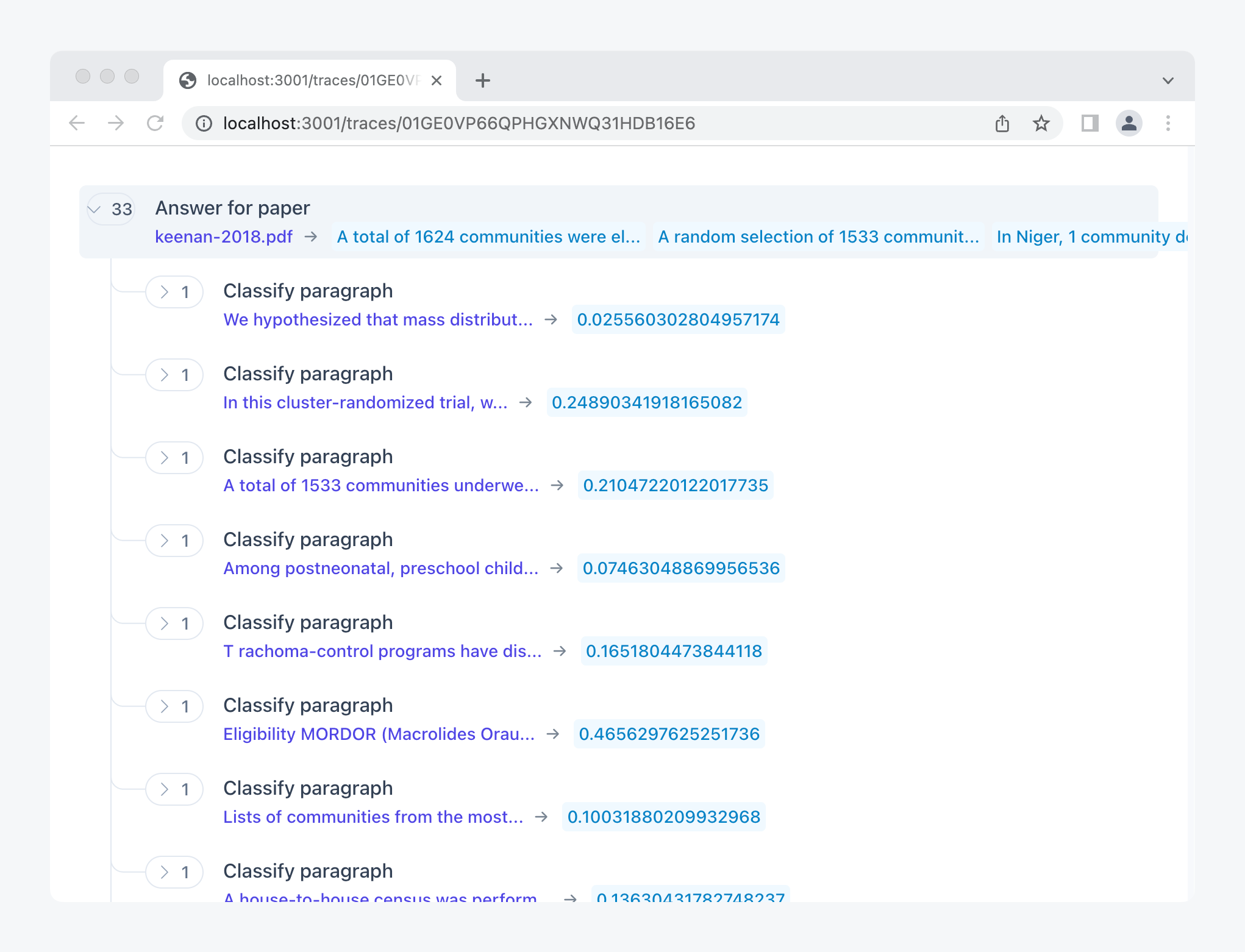Click the browser back arrow
The width and height of the screenshot is (1245, 952).
pyautogui.click(x=77, y=123)
